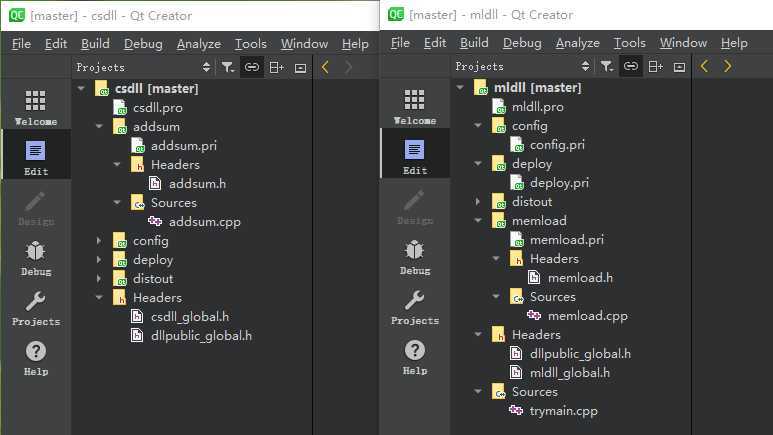Open Build menu in csdll window

click(x=95, y=44)
